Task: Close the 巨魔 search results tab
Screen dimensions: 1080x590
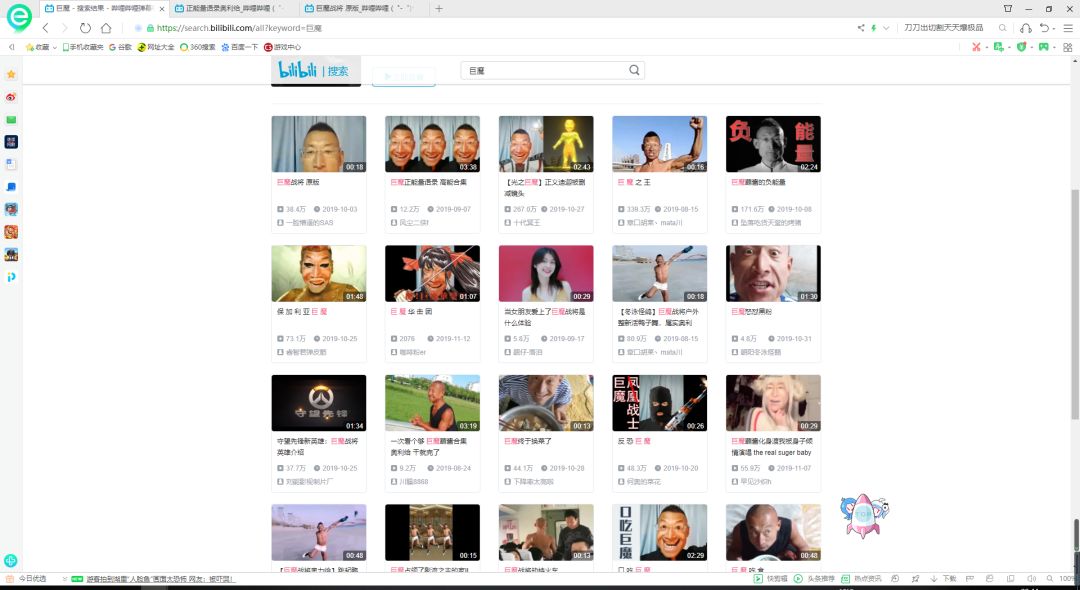Action: pyautogui.click(x=162, y=9)
